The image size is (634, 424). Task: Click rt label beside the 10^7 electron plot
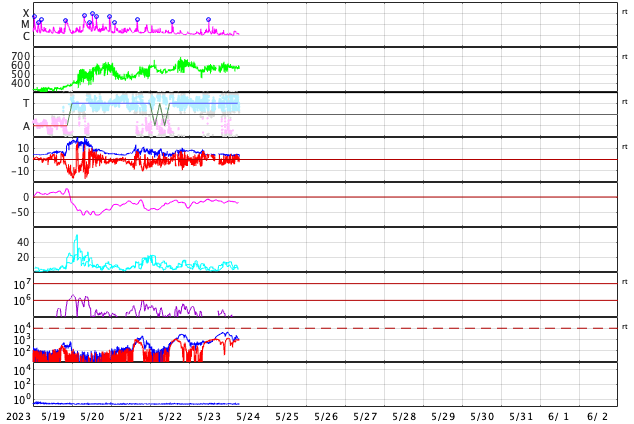point(624,282)
